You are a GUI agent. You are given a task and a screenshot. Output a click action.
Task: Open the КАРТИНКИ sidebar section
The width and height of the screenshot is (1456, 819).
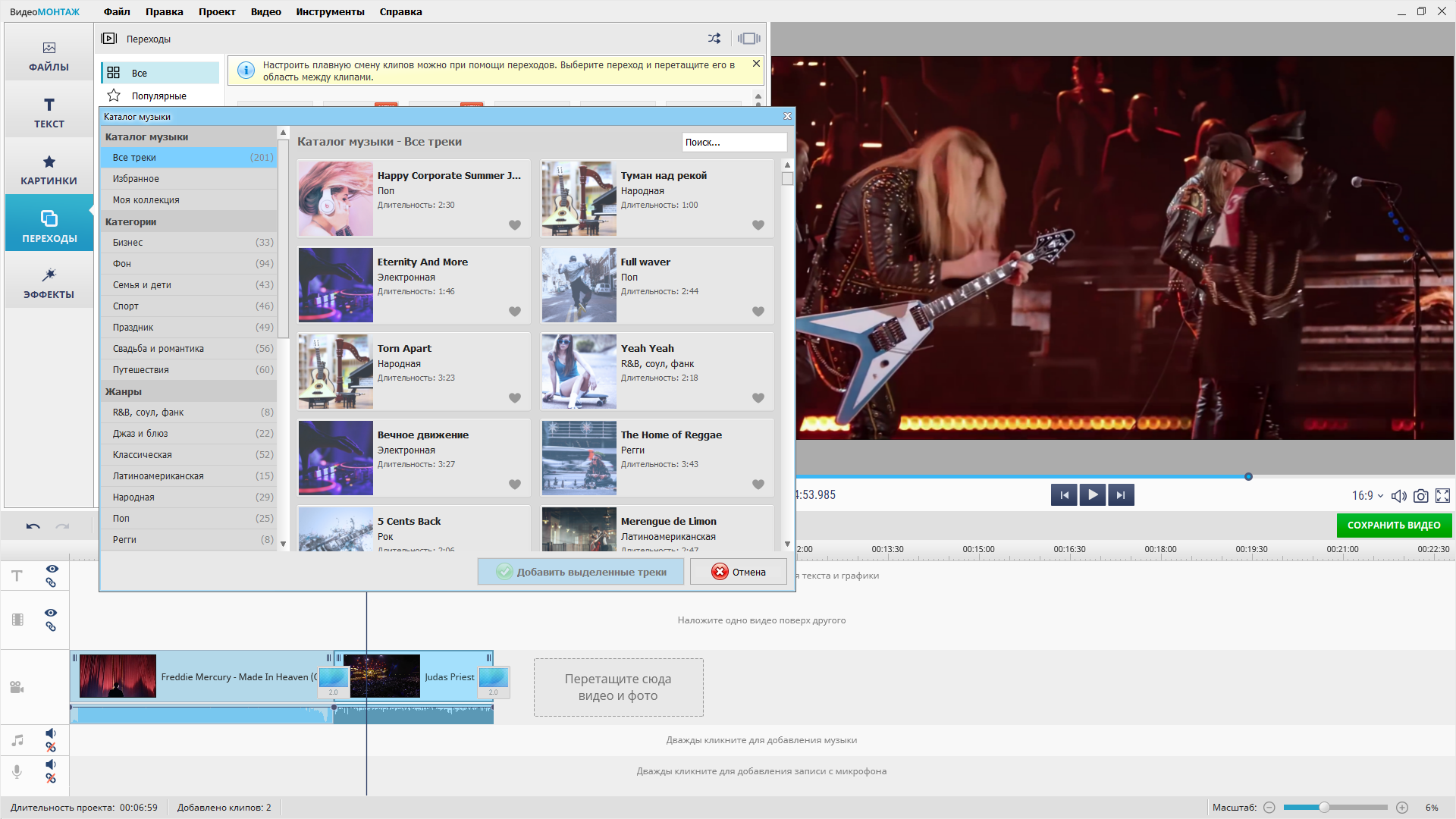[x=49, y=170]
